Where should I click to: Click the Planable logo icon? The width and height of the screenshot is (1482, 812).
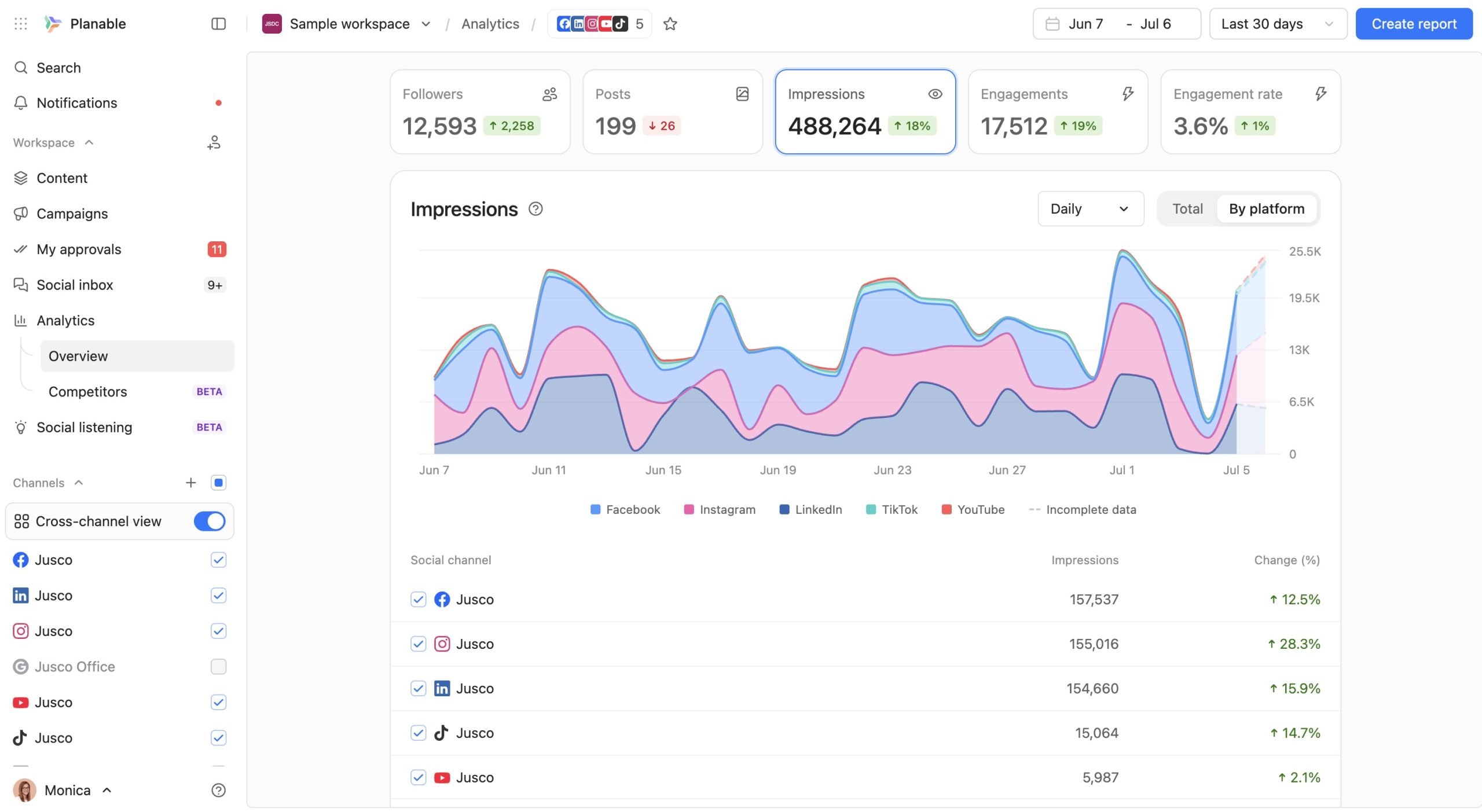click(x=53, y=24)
